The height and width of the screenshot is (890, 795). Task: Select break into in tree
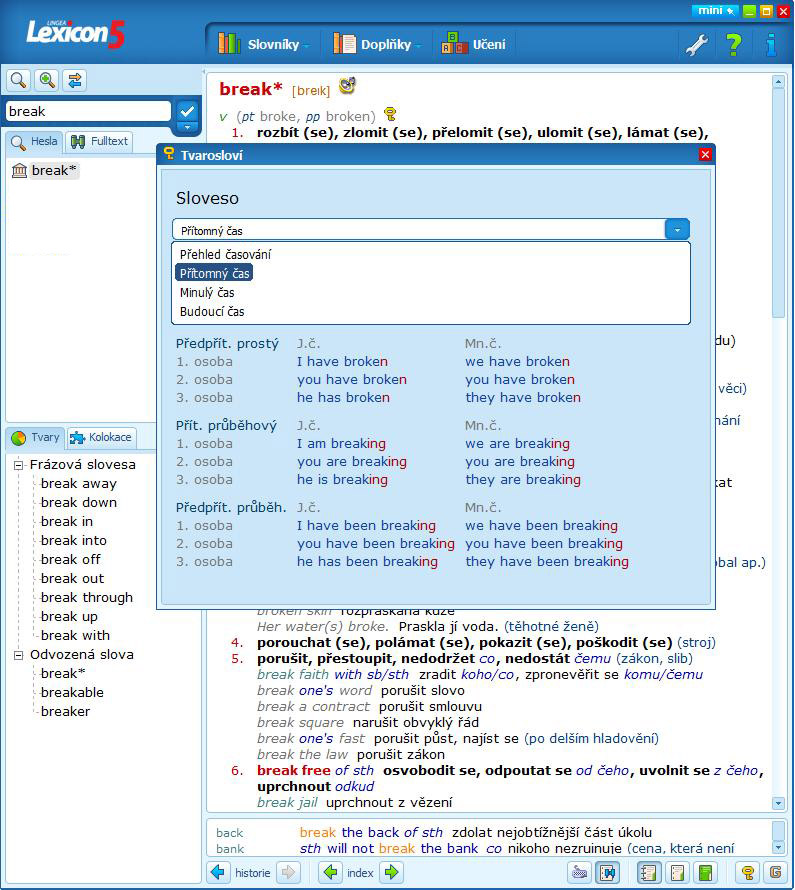(73, 540)
